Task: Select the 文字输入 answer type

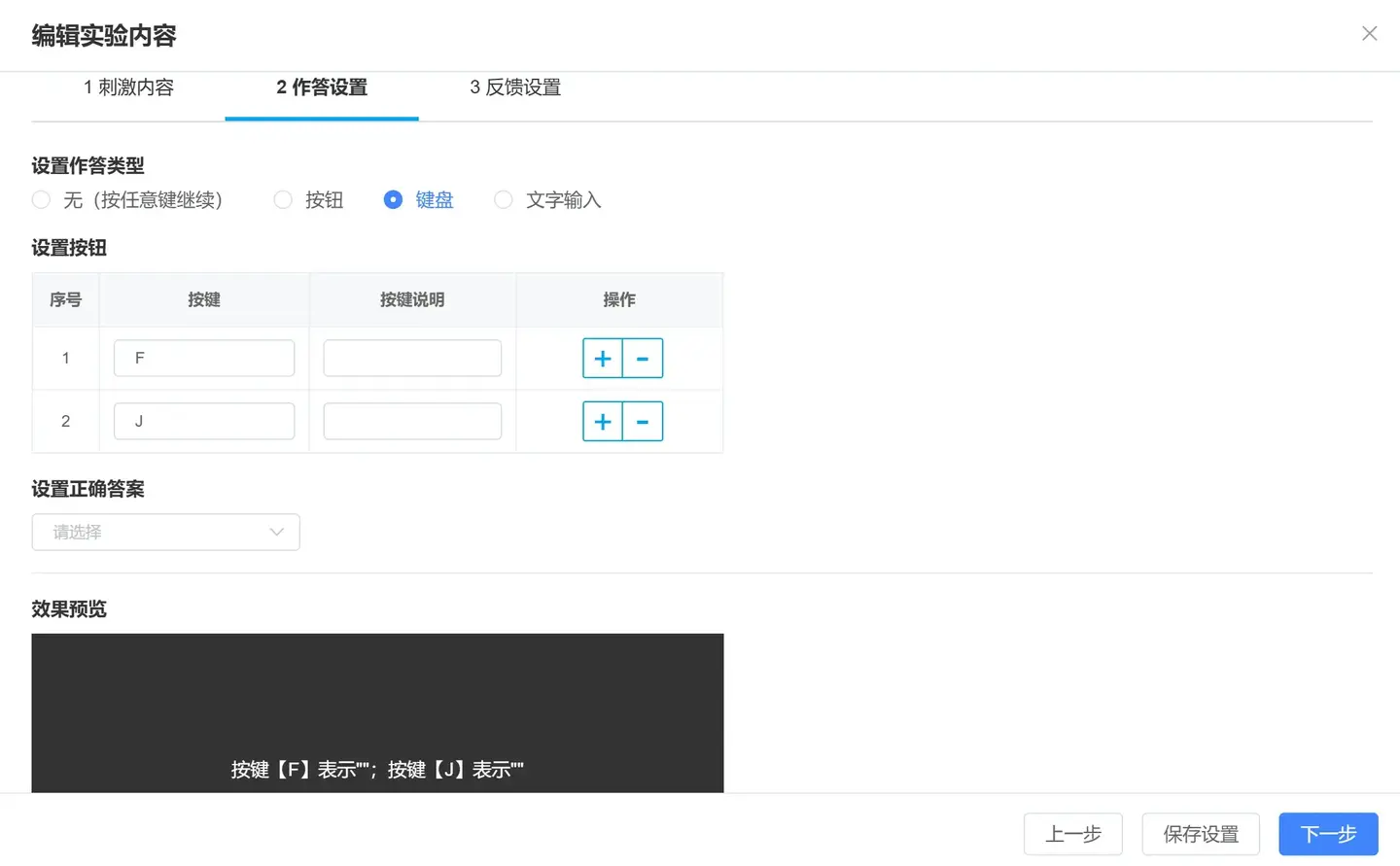Action: tap(548, 200)
